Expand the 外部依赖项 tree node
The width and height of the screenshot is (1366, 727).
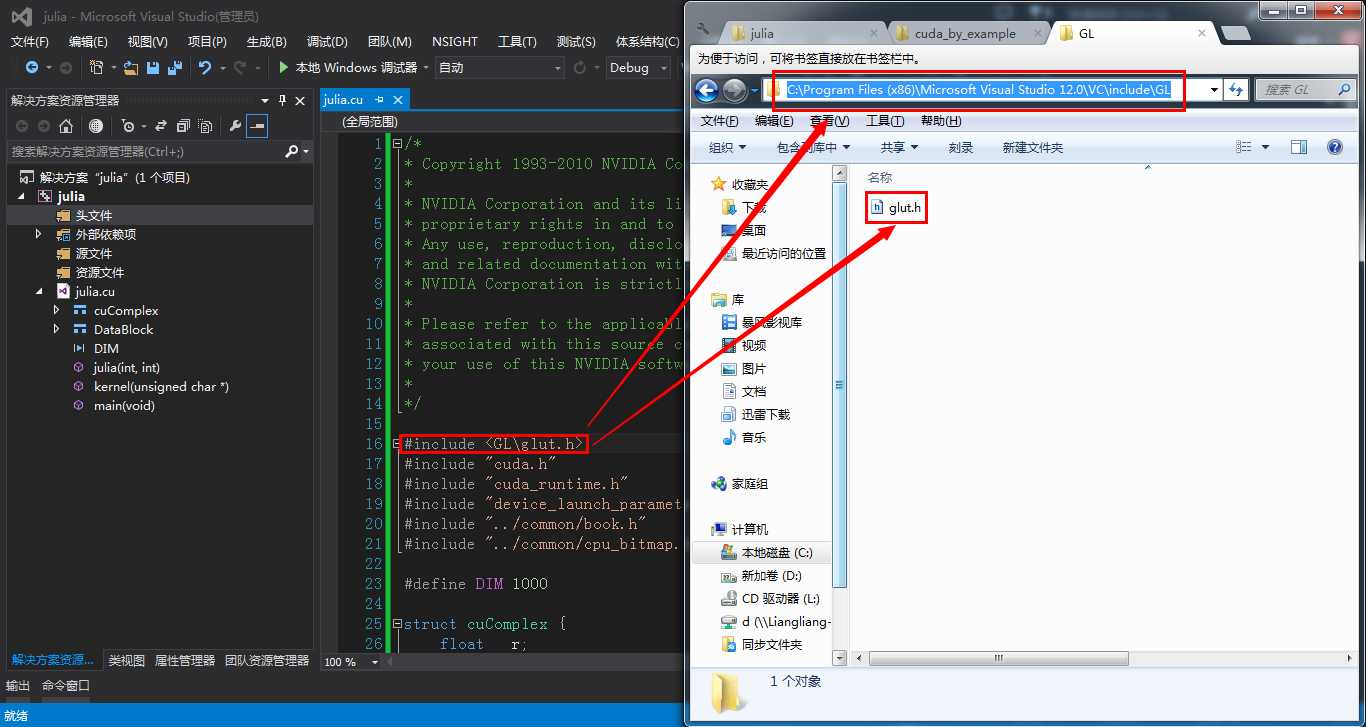click(x=39, y=234)
